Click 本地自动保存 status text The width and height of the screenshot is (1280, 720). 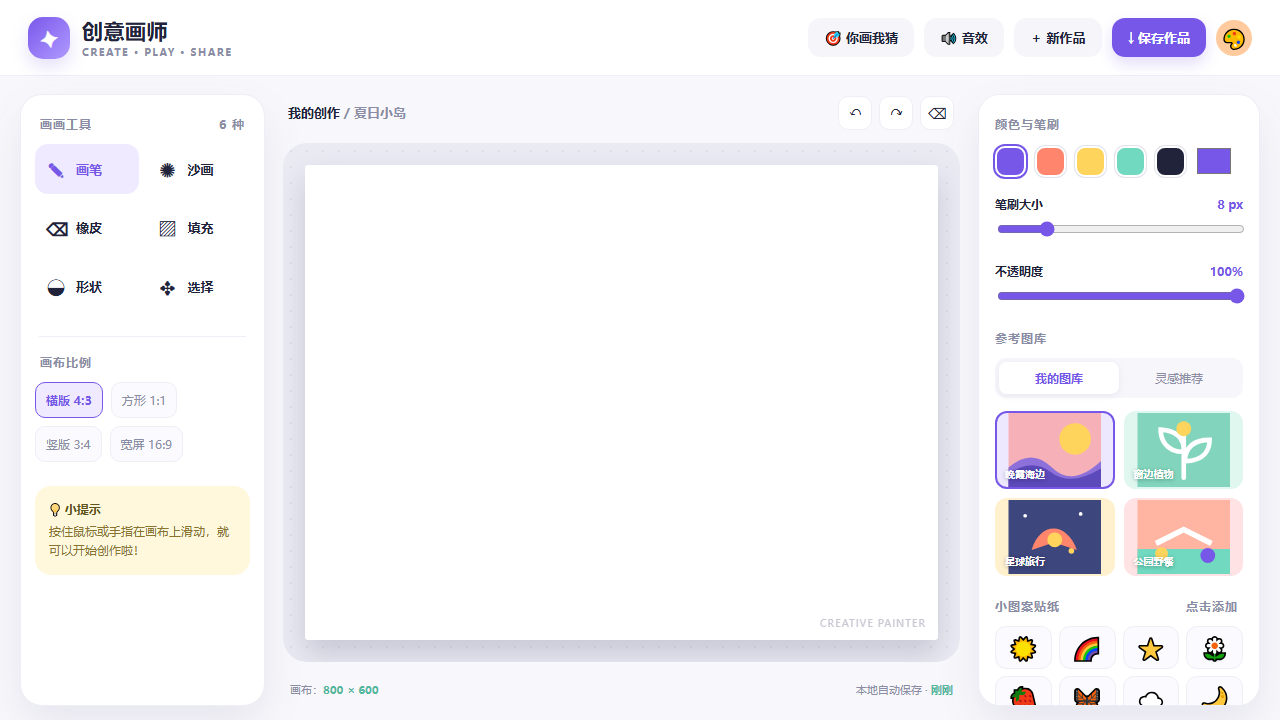[889, 690]
